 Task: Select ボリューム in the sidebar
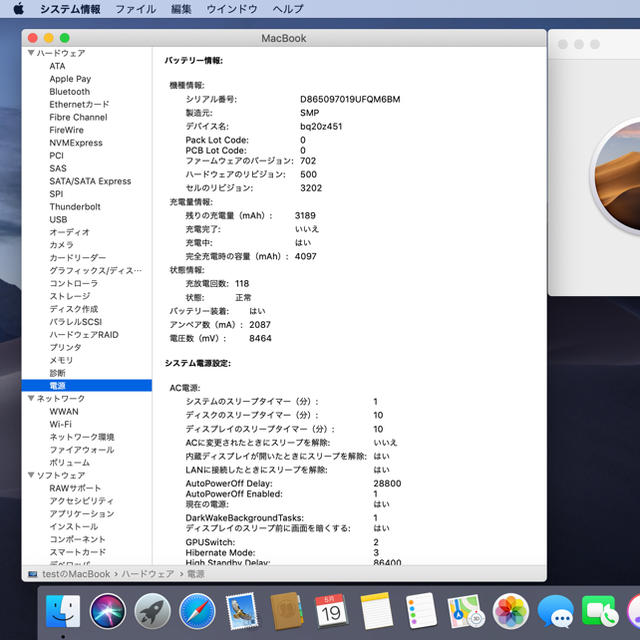69,462
